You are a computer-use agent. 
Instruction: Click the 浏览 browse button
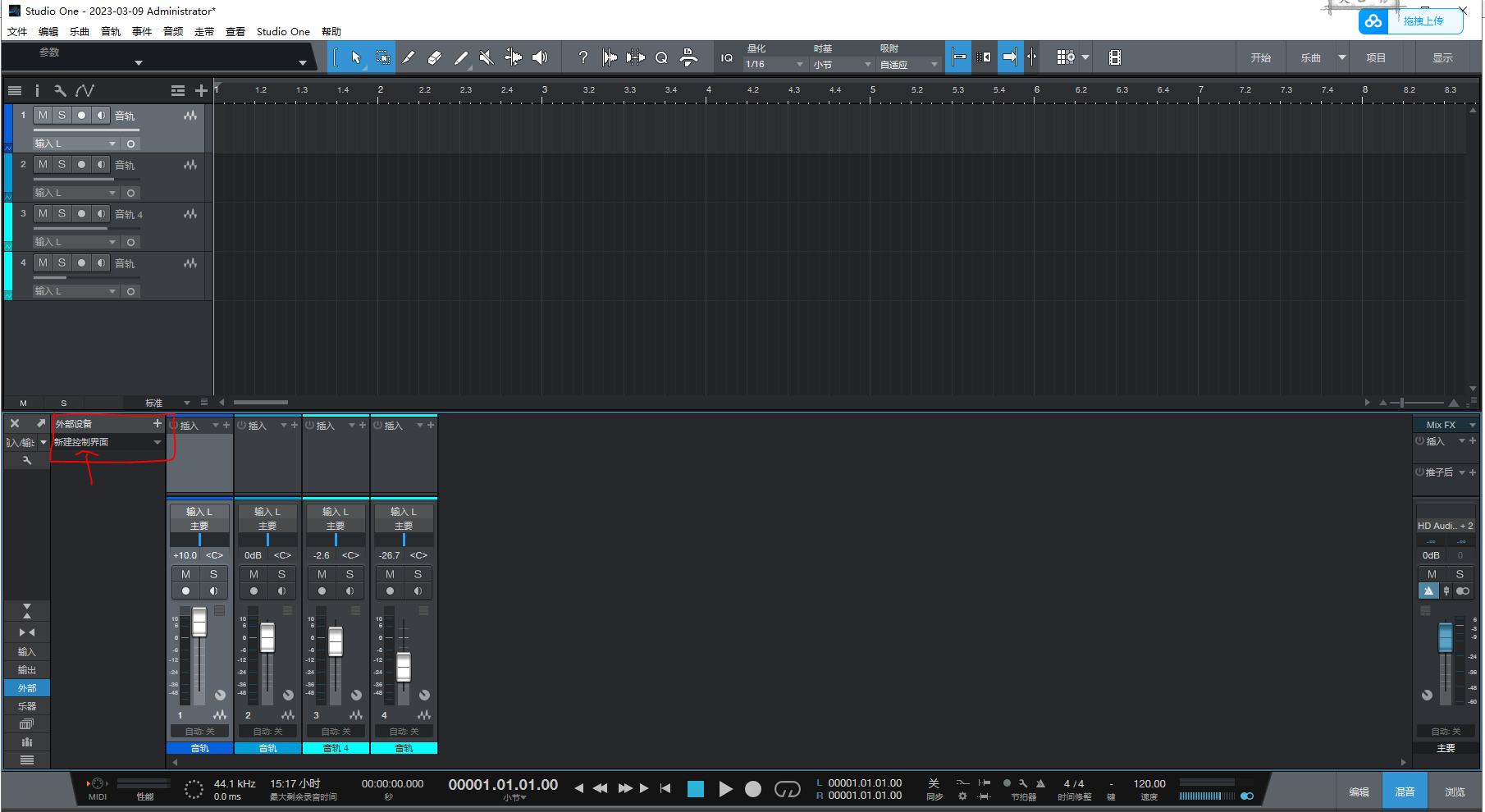click(1455, 791)
